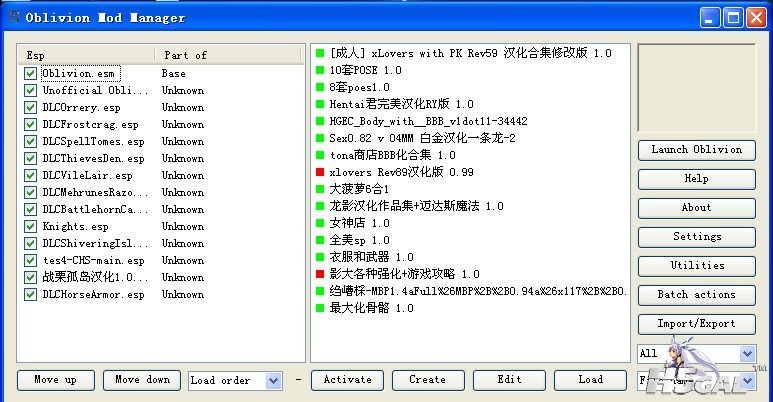
Task: Expand the All filter dropdown
Action: tap(747, 353)
